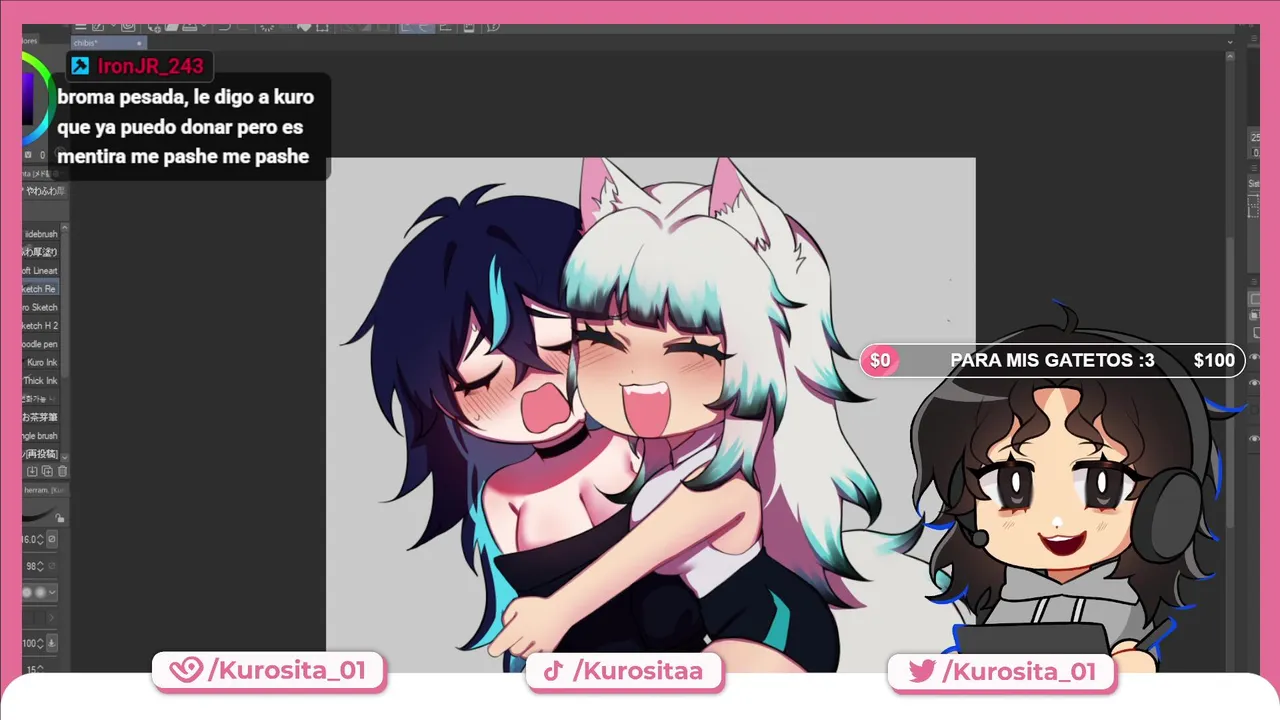Pick the お茶芽筆 brush
The width and height of the screenshot is (1280, 720).
click(x=41, y=417)
